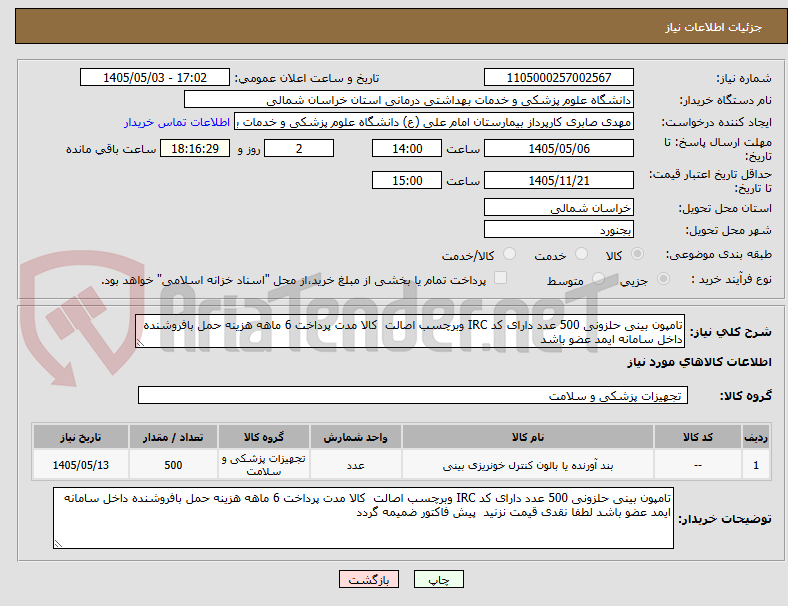Click the کد کالا column header
Viewport: 788px width, 606px height.
[x=698, y=437]
